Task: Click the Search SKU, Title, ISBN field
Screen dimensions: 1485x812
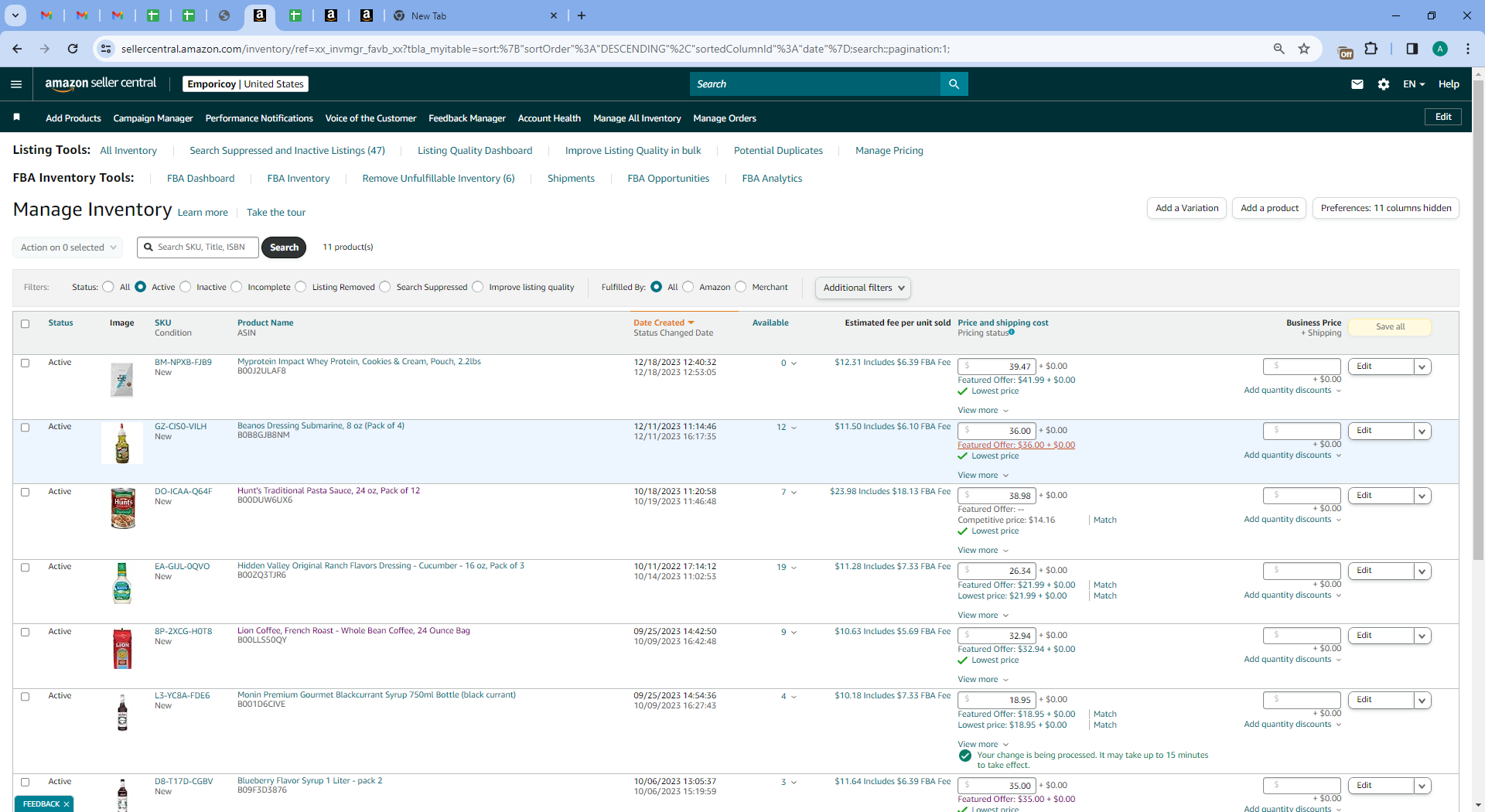Action: 198,247
